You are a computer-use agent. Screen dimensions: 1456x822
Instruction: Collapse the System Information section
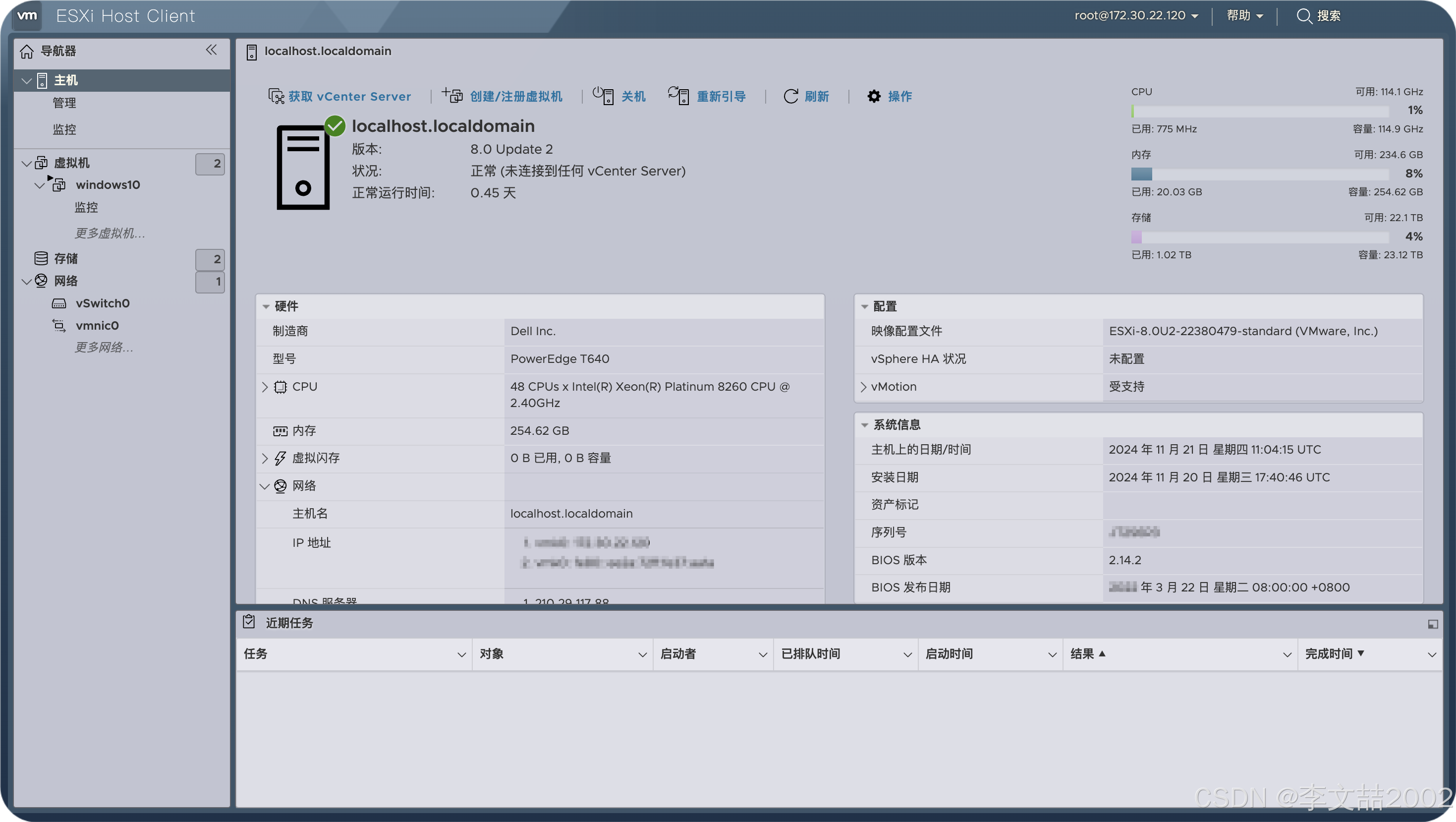click(864, 425)
